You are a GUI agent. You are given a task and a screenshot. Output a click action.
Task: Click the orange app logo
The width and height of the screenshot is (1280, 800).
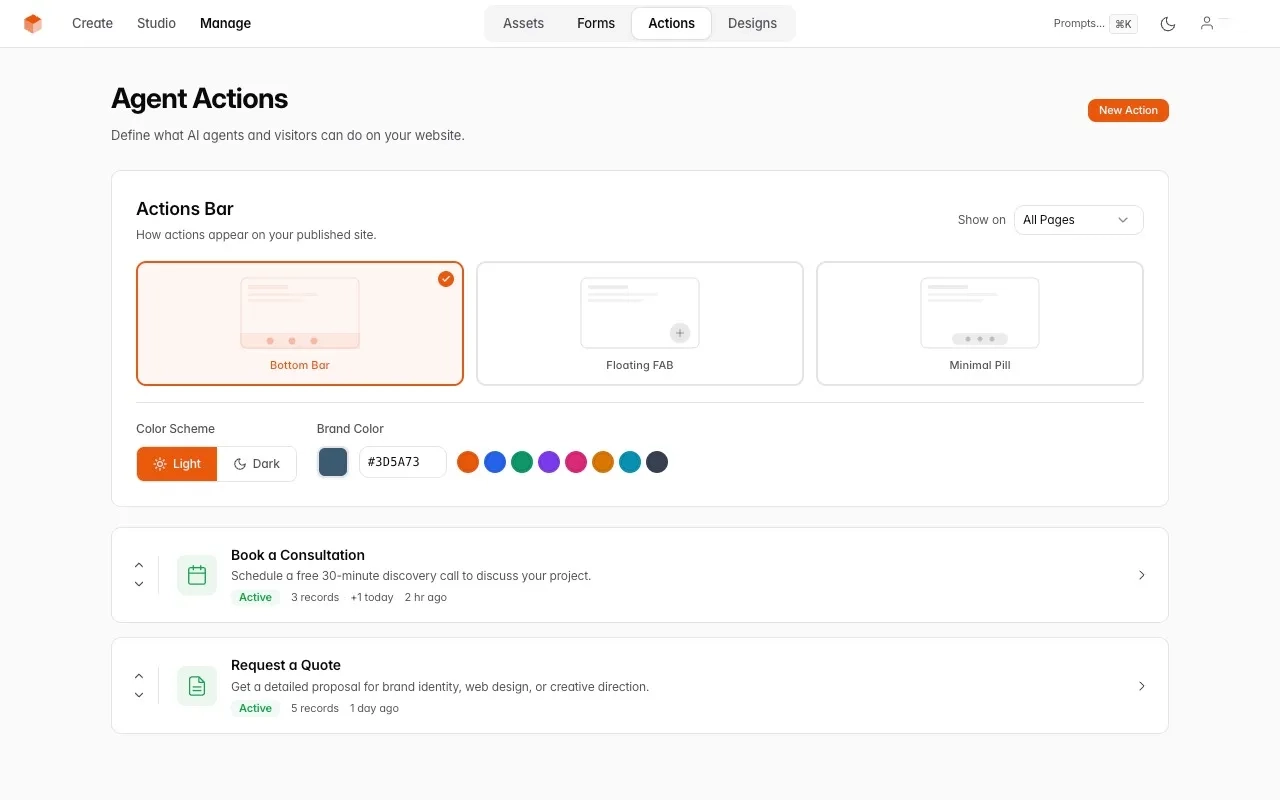click(32, 23)
